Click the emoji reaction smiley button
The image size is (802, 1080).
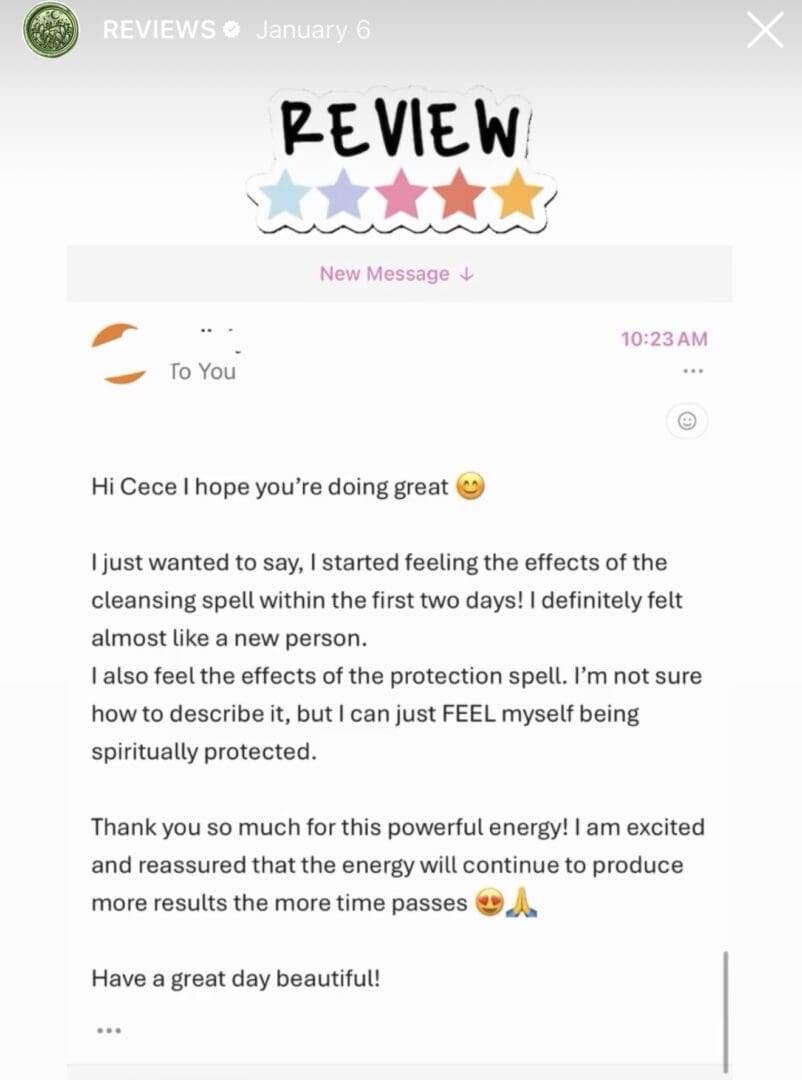click(687, 421)
